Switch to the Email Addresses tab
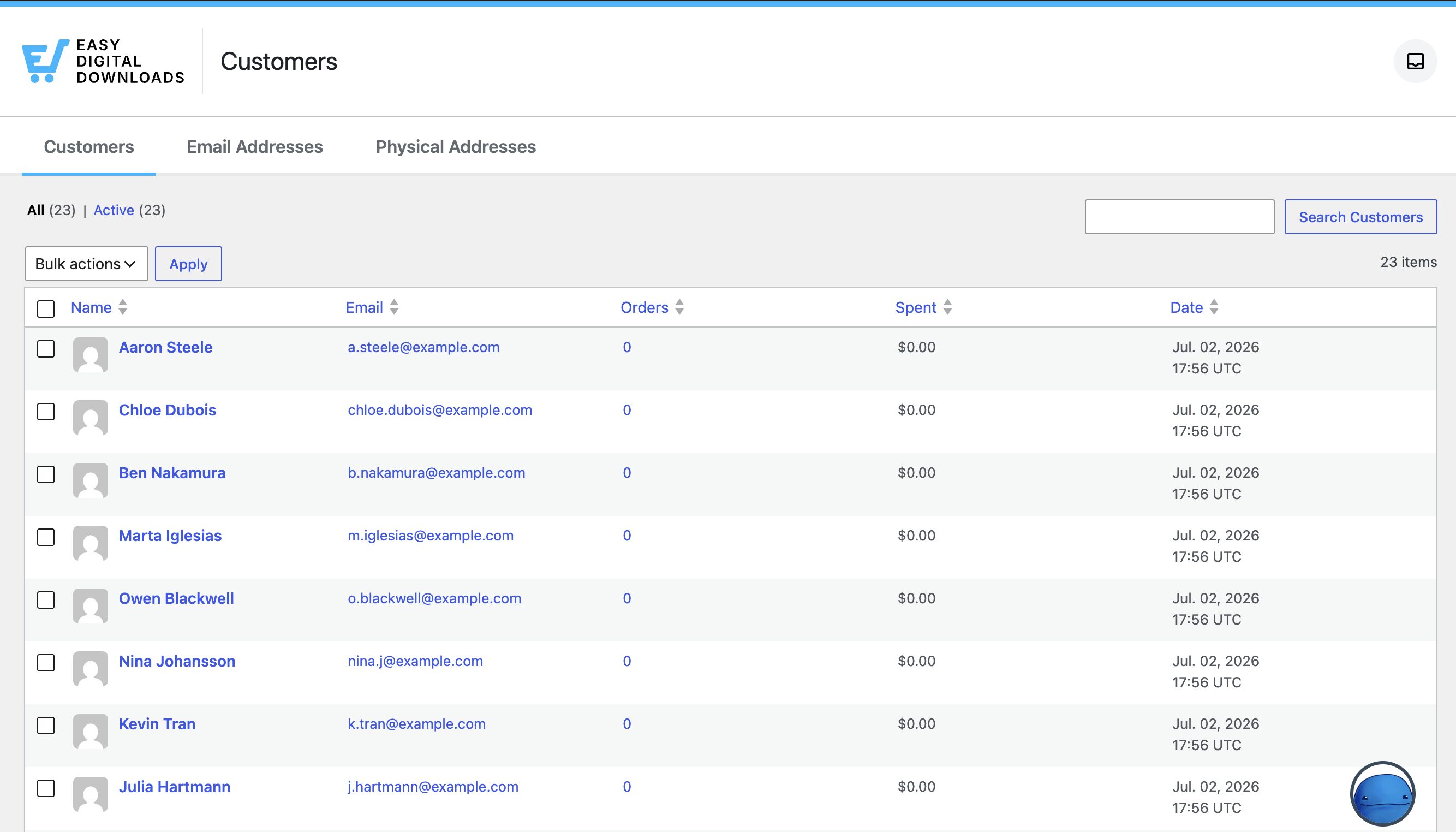Viewport: 1456px width, 832px height. (255, 147)
